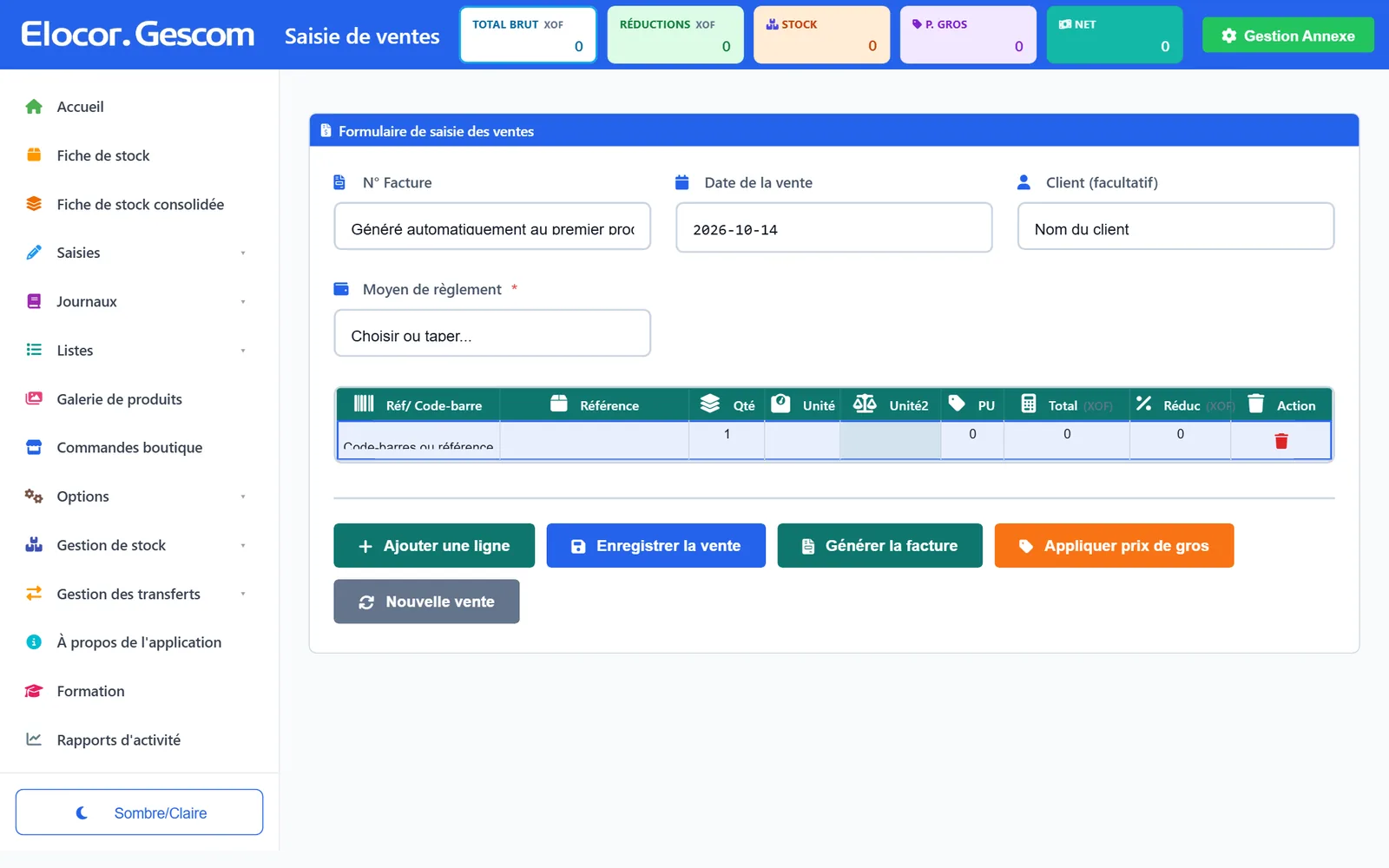
Task: Select the STOCK summary card
Action: [821, 35]
